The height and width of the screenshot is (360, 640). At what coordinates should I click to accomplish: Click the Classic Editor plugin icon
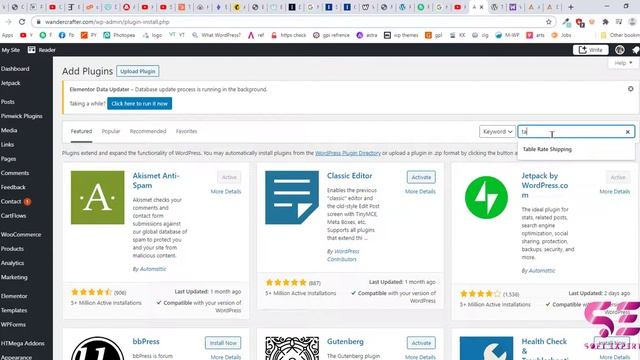[292, 198]
